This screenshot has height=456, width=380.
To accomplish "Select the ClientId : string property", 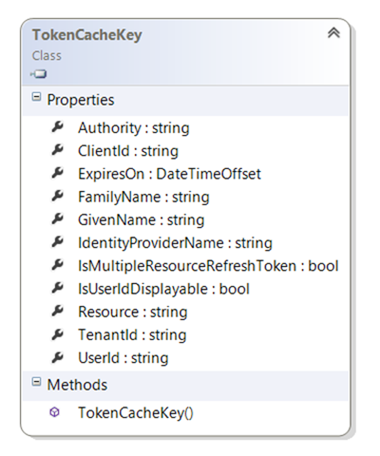I will tap(128, 151).
